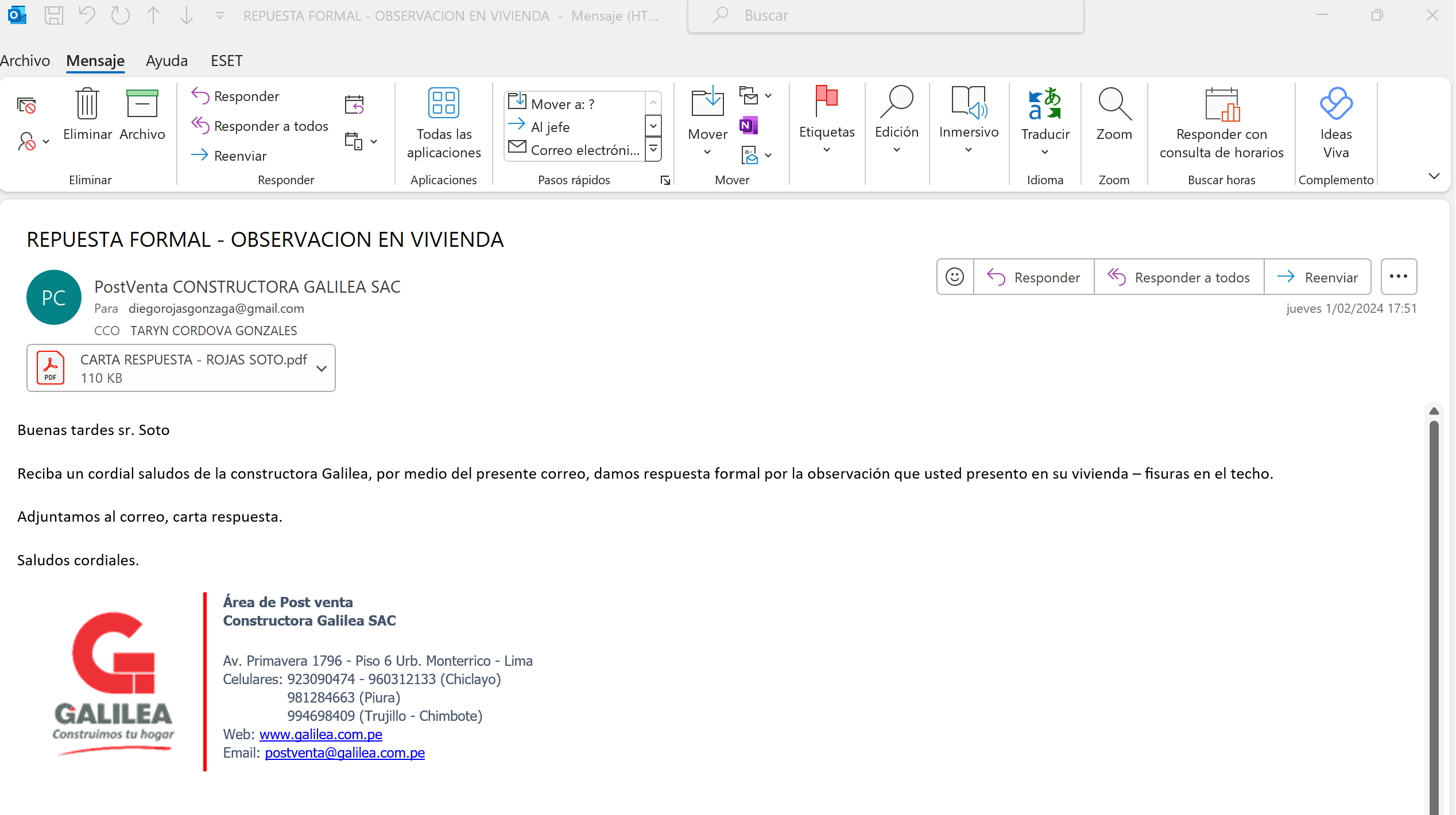Select quick step Al jefe
1456x815 pixels.
click(x=574, y=127)
